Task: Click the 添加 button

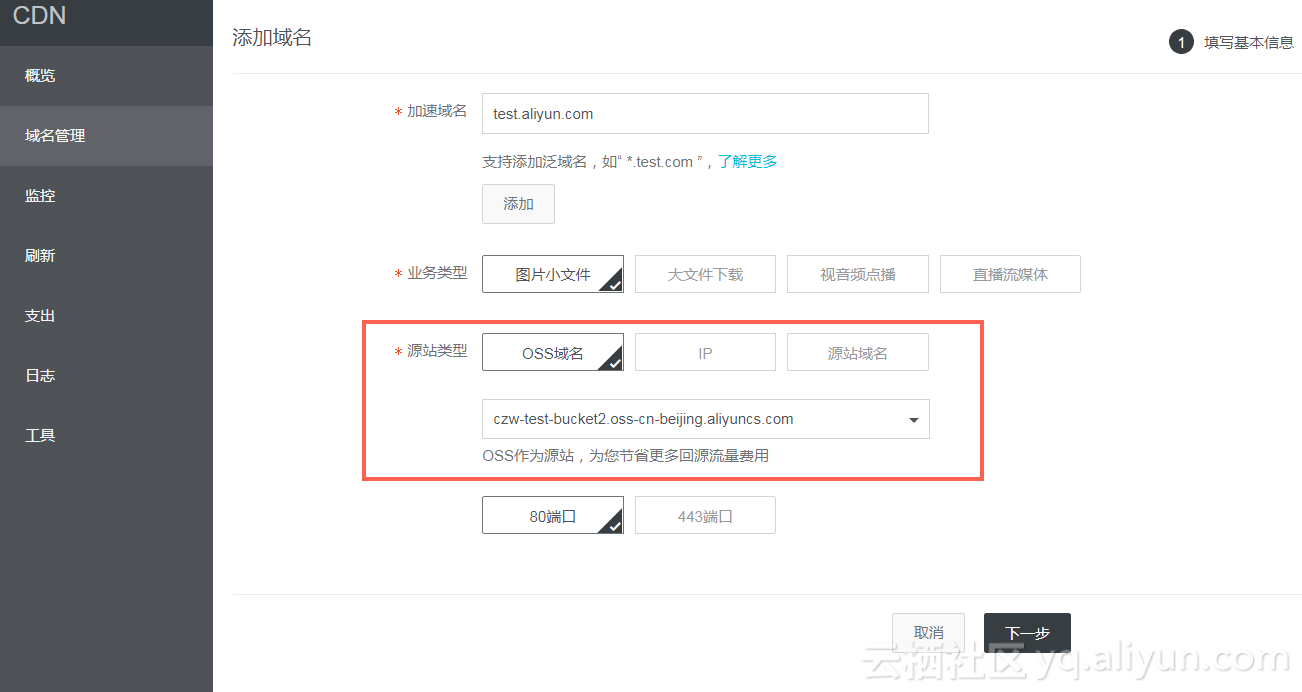Action: (x=518, y=204)
